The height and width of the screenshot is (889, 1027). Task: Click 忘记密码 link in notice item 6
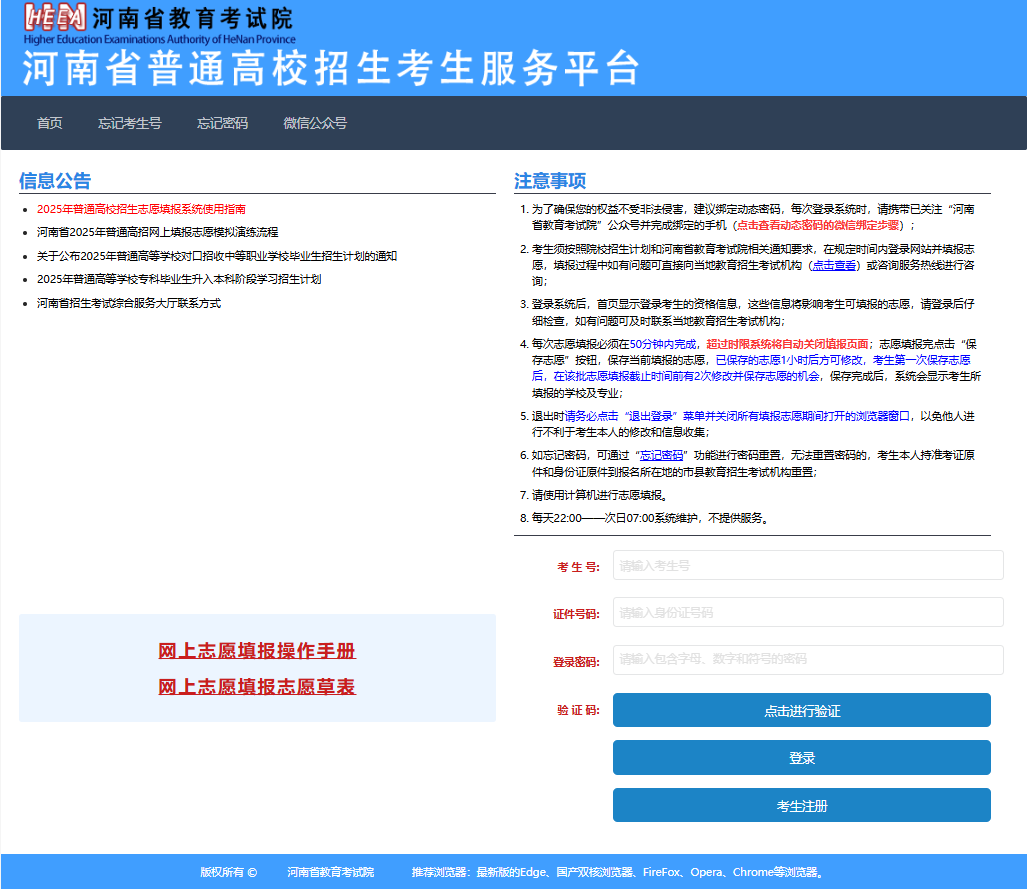pyautogui.click(x=662, y=455)
